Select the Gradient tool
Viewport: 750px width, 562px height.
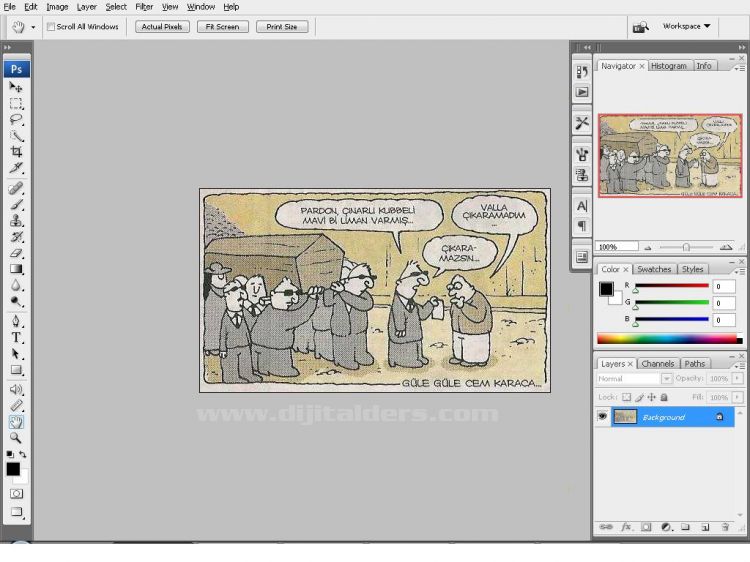(16, 269)
